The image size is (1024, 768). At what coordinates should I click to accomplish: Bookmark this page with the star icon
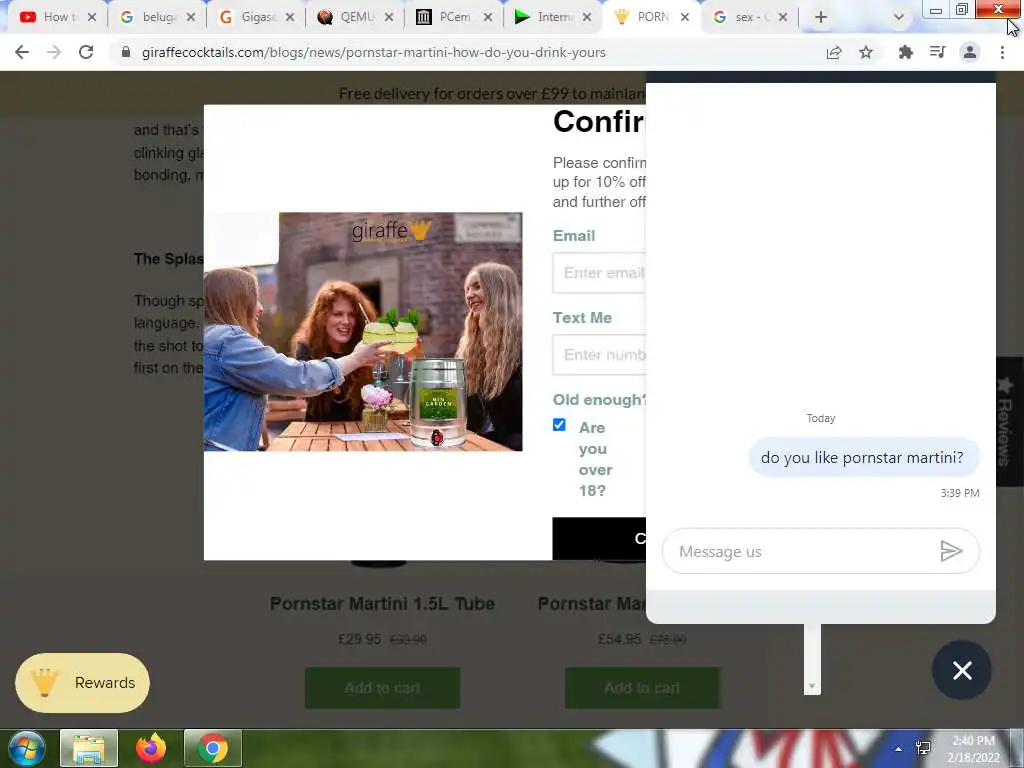(x=866, y=52)
